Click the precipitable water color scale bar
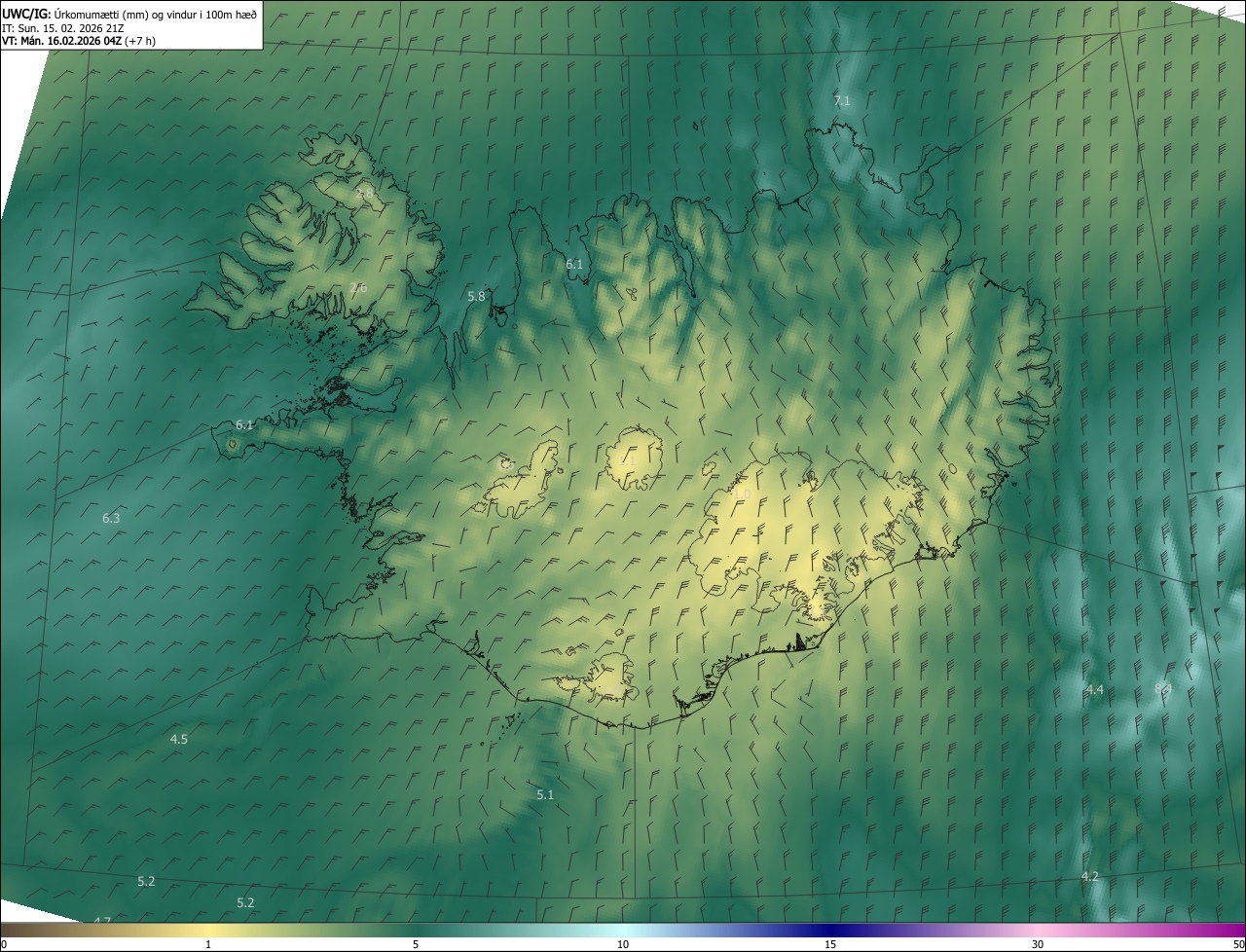1246x952 pixels. [x=623, y=930]
